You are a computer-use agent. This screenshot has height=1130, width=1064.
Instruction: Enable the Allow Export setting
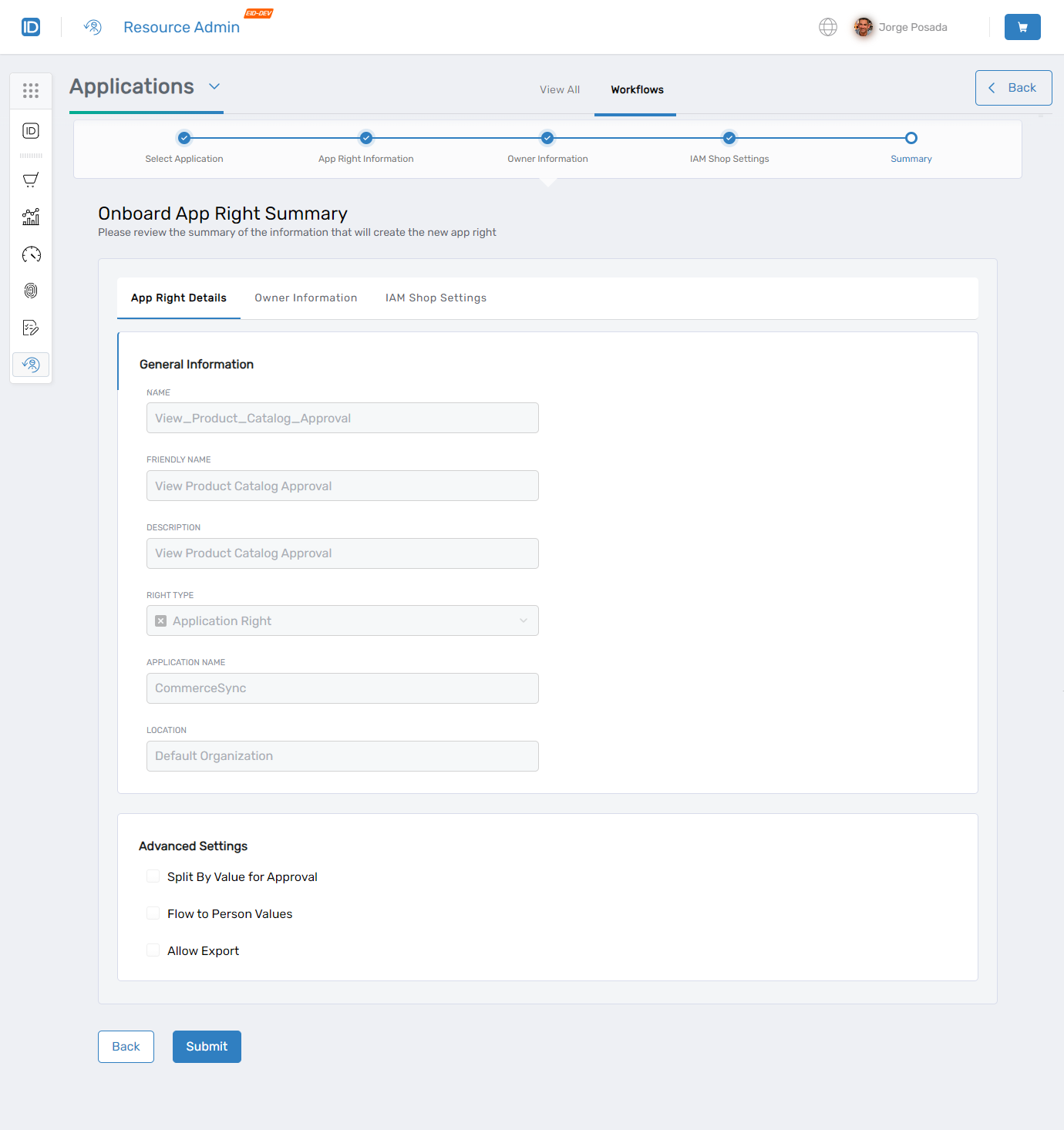153,950
